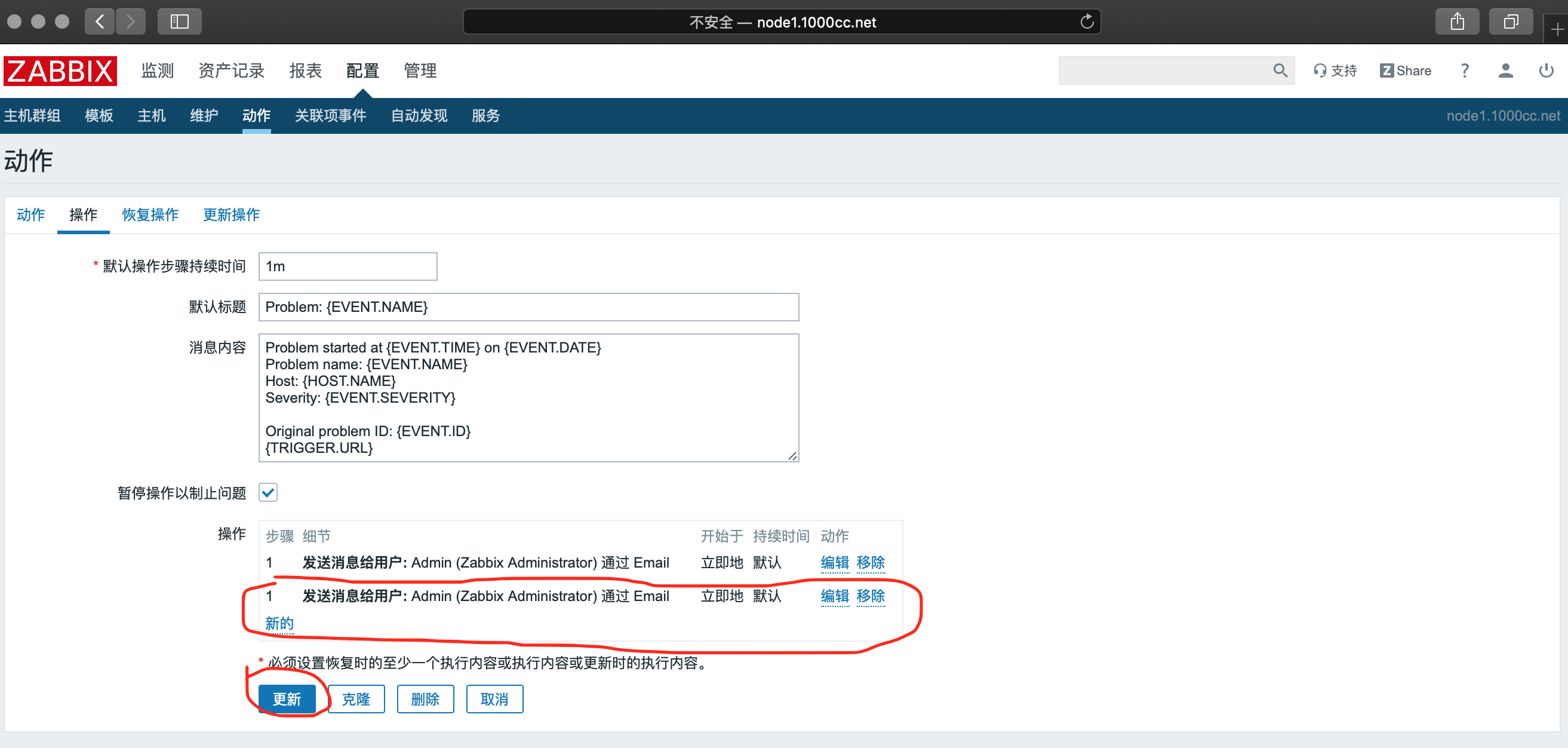This screenshot has width=1568, height=748.
Task: Open the Zabbix Share page
Action: pyautogui.click(x=1405, y=70)
